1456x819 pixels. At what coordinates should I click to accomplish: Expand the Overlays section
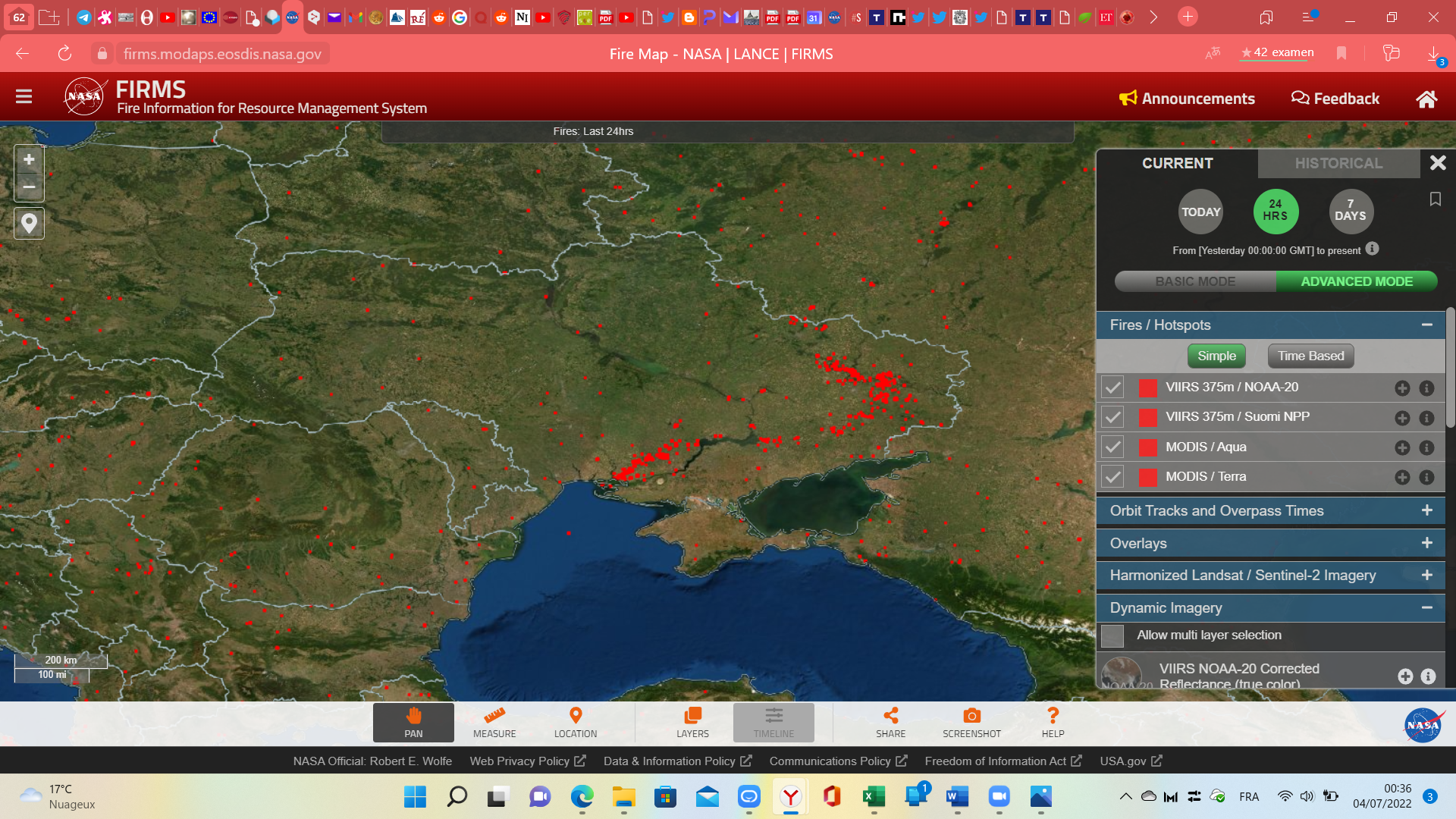click(x=1426, y=543)
